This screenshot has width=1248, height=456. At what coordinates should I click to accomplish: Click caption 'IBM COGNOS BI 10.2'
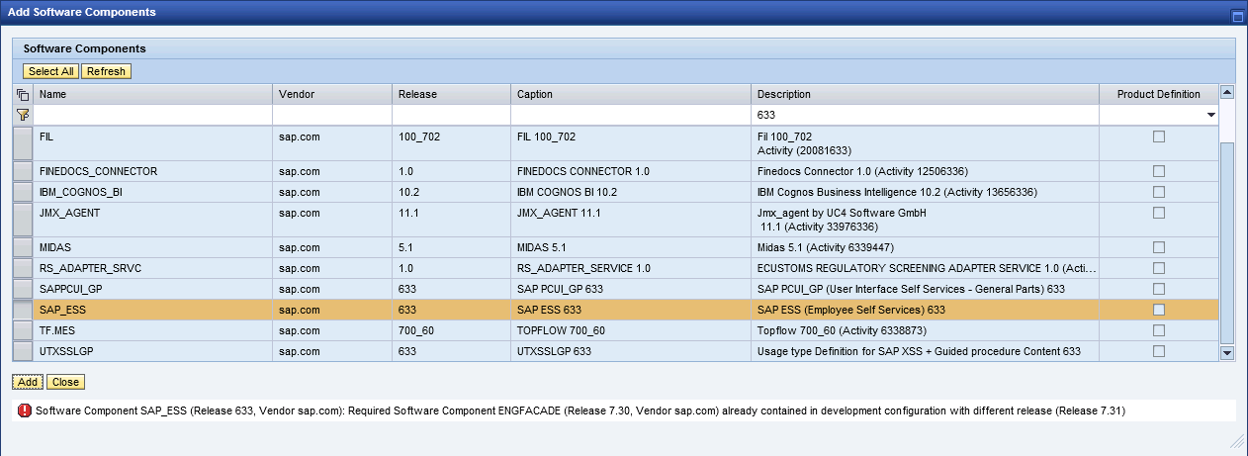tap(567, 192)
